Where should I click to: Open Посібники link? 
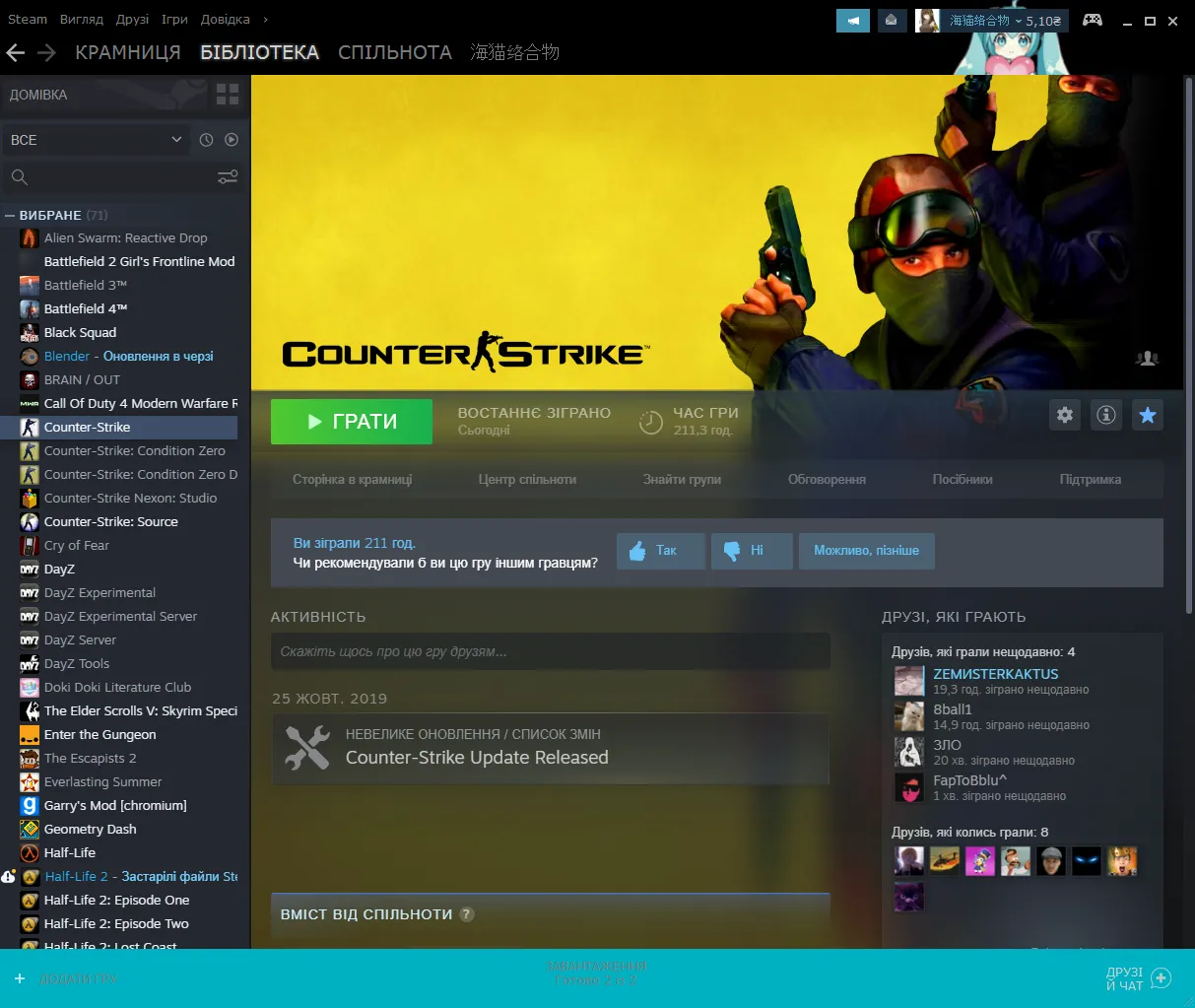(963, 480)
